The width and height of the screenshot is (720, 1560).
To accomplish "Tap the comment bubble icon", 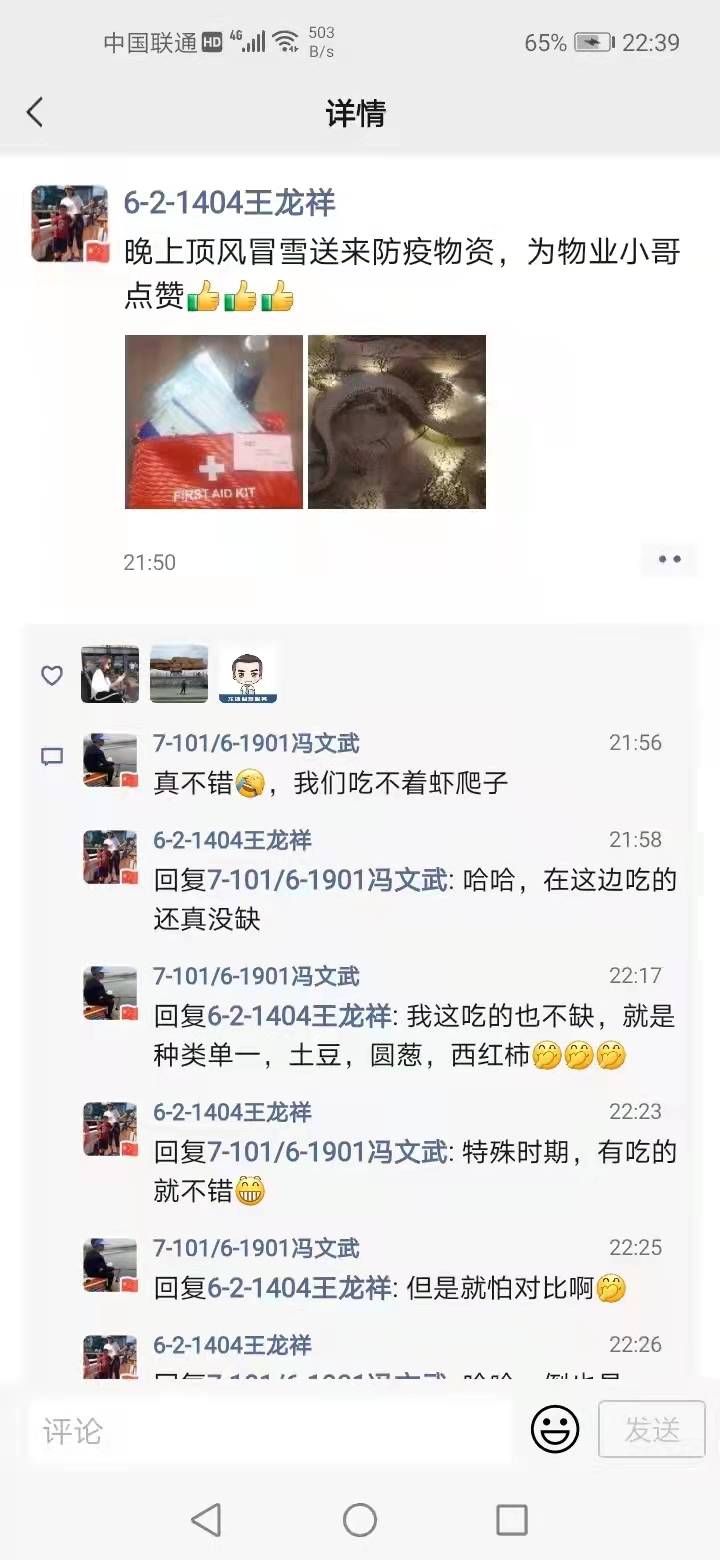I will [x=52, y=757].
